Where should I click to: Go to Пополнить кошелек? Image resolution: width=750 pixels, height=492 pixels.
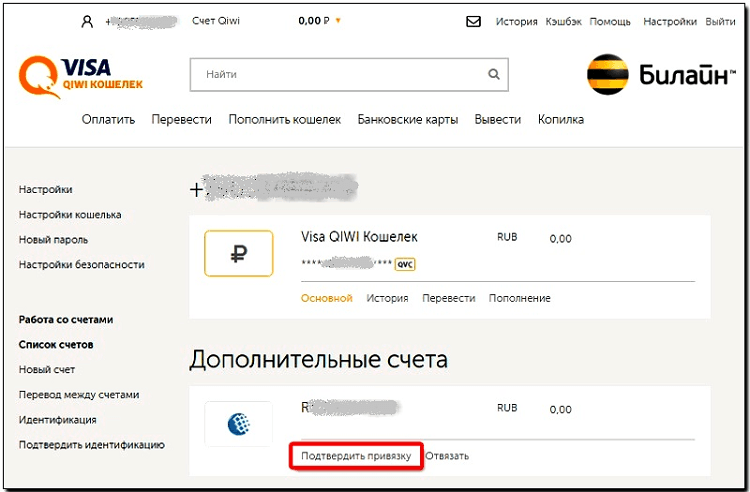point(285,120)
